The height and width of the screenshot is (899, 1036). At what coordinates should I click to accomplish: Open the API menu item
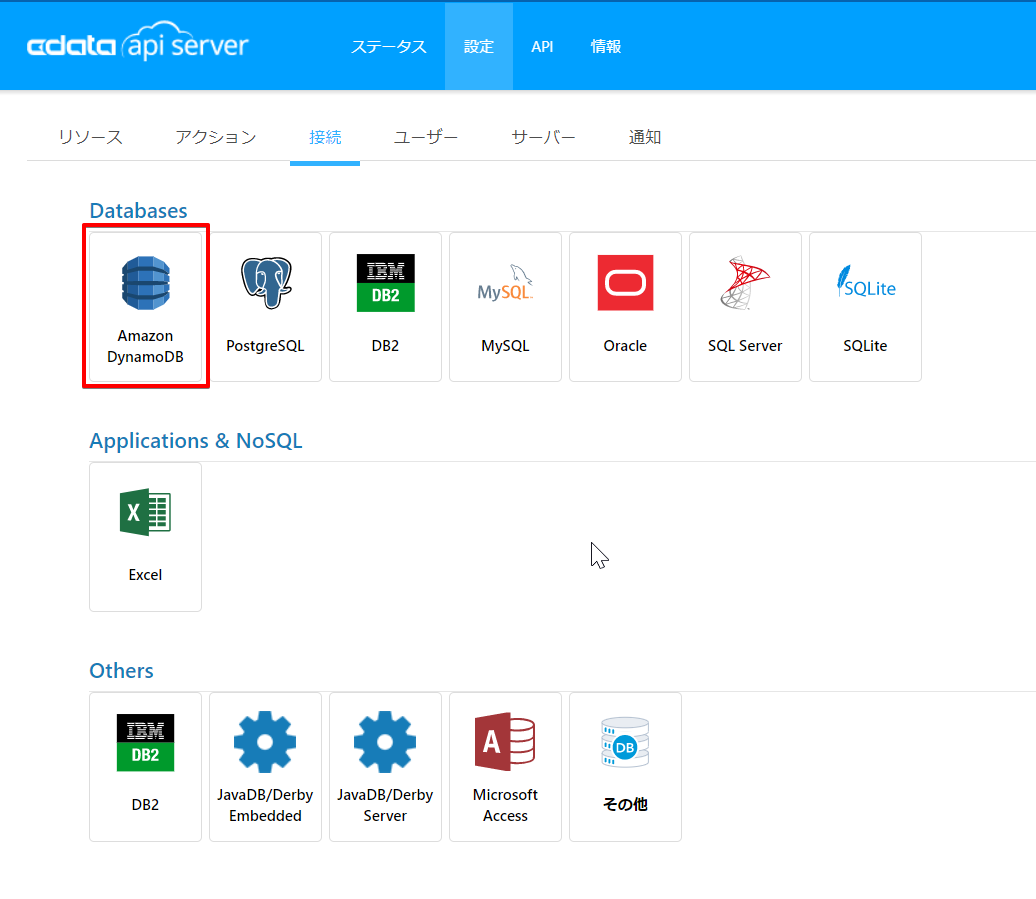click(x=542, y=46)
